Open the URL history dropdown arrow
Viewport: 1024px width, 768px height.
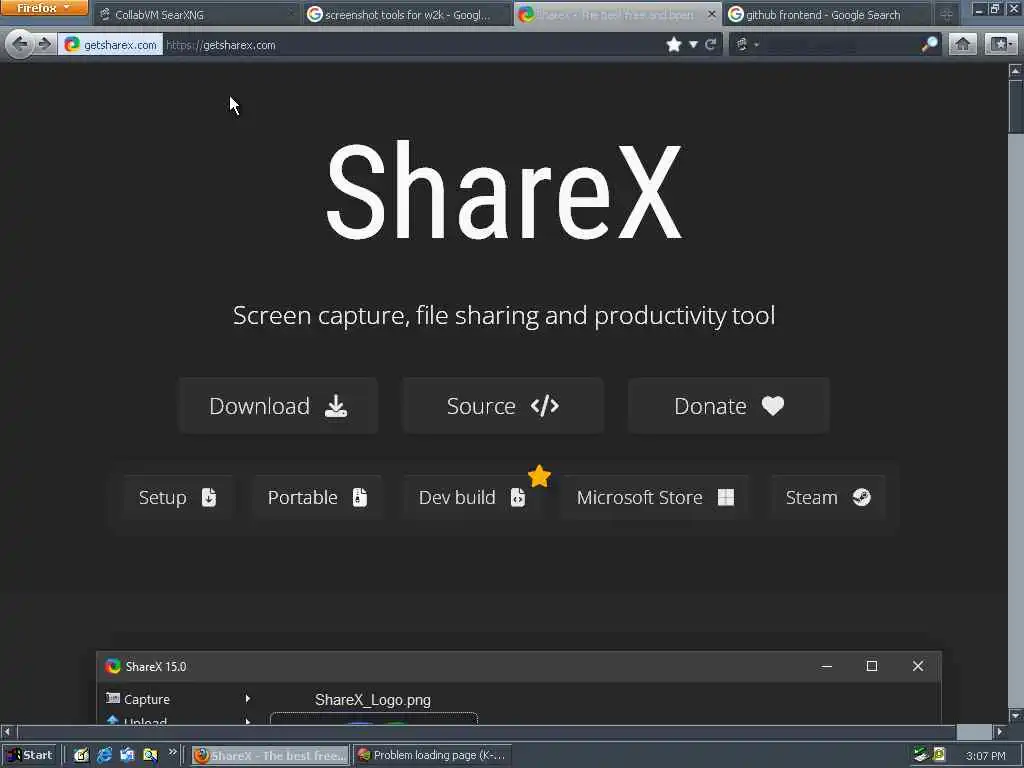tap(693, 44)
